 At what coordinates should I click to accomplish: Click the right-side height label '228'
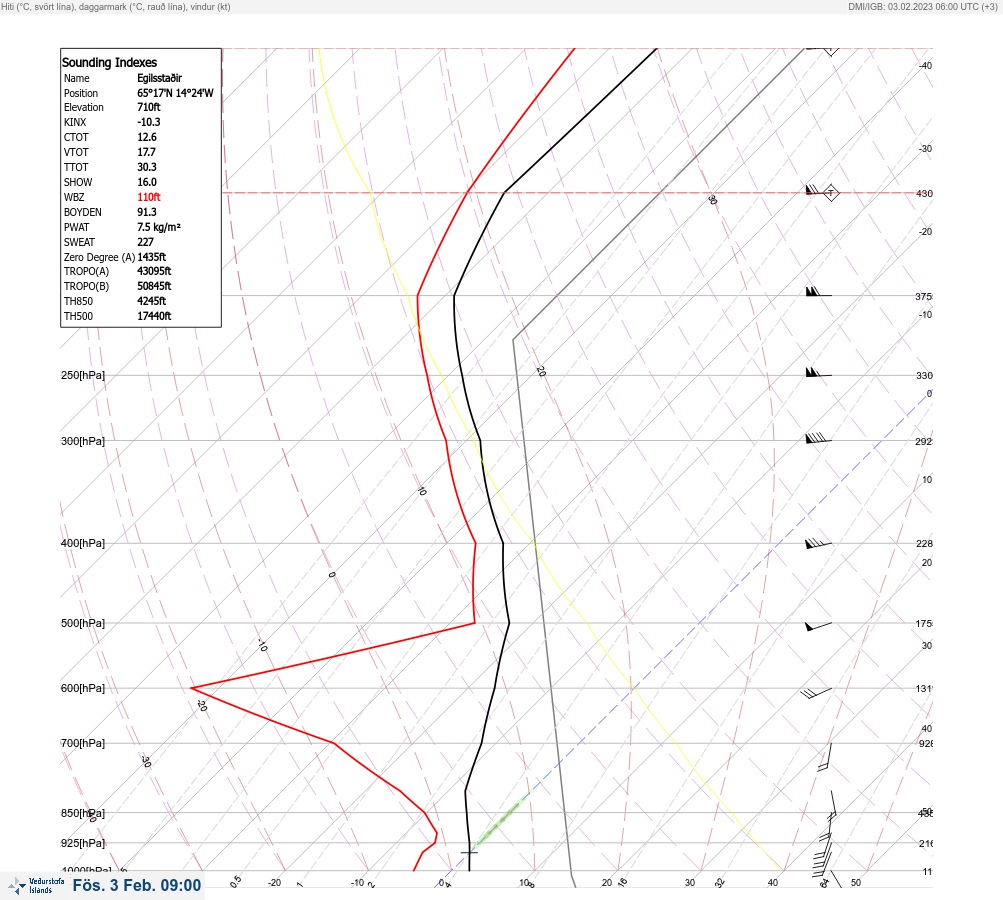924,544
